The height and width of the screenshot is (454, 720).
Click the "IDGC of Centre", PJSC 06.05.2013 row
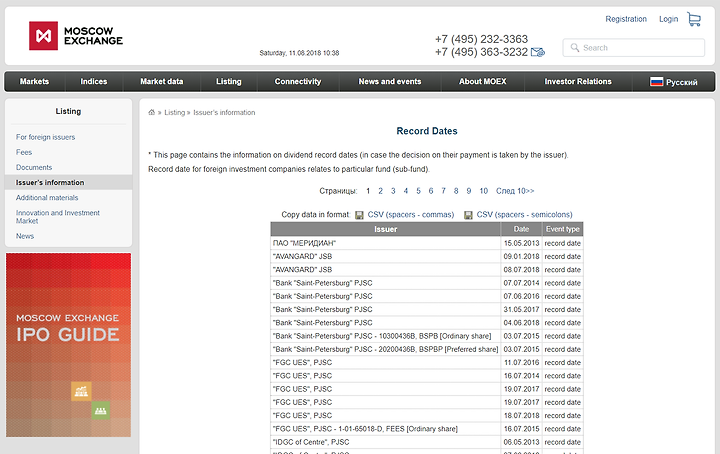[x=427, y=442]
